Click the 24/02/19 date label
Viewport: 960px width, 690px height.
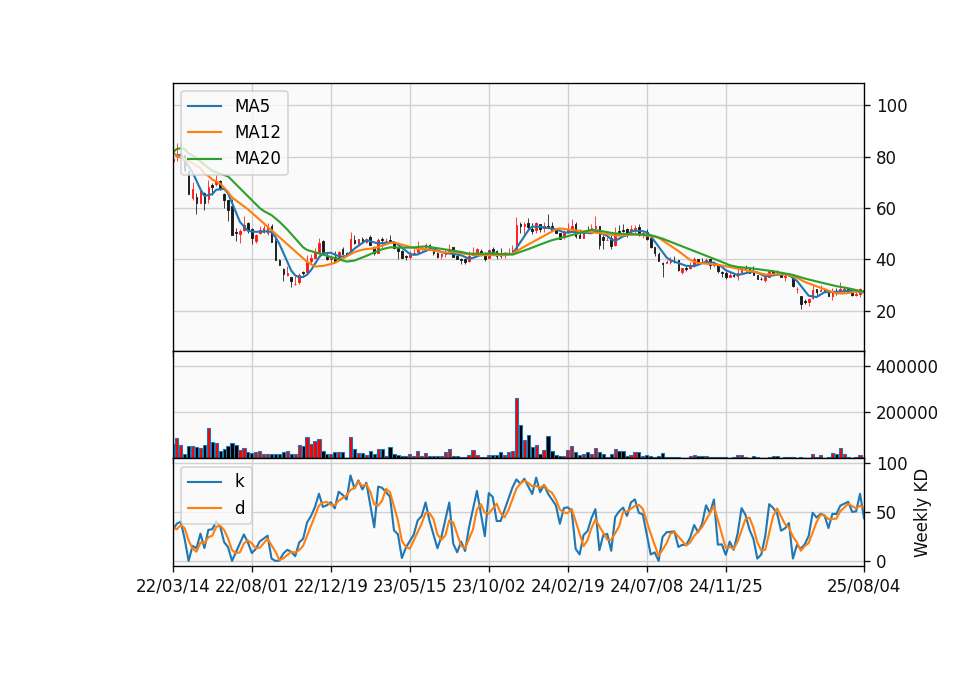click(x=568, y=586)
